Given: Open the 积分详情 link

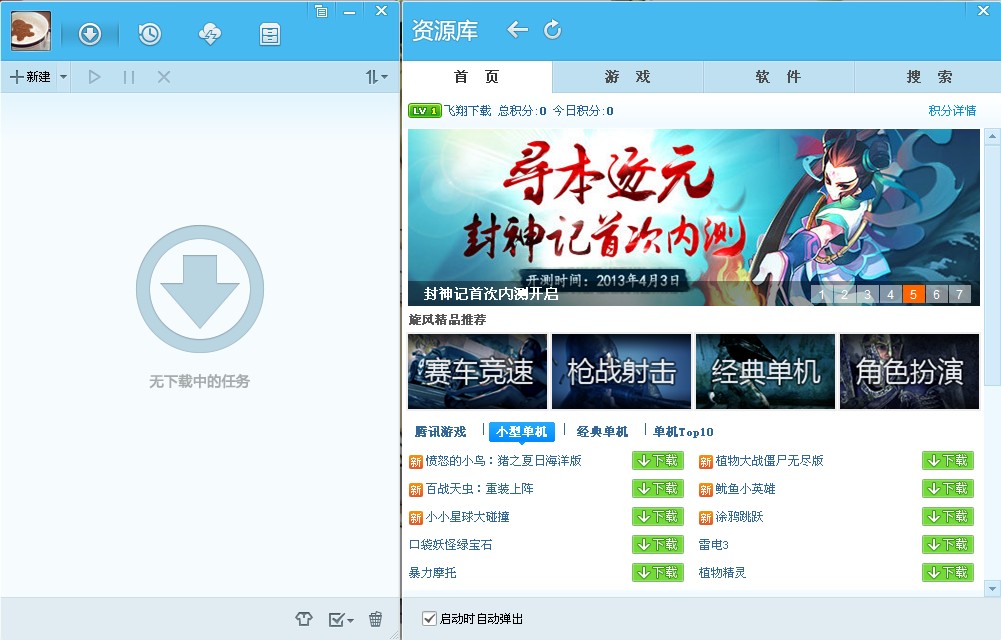Looking at the screenshot, I should 951,110.
